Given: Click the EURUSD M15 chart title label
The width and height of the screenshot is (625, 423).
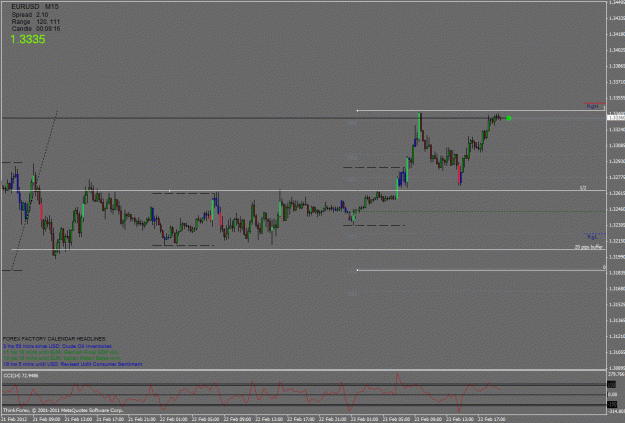Looking at the screenshot, I should [x=35, y=7].
